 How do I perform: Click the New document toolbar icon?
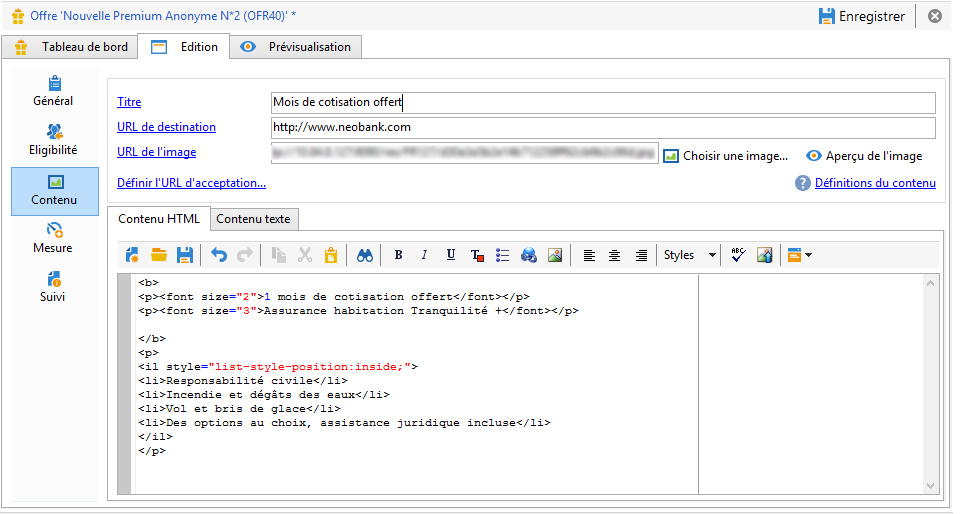[132, 255]
